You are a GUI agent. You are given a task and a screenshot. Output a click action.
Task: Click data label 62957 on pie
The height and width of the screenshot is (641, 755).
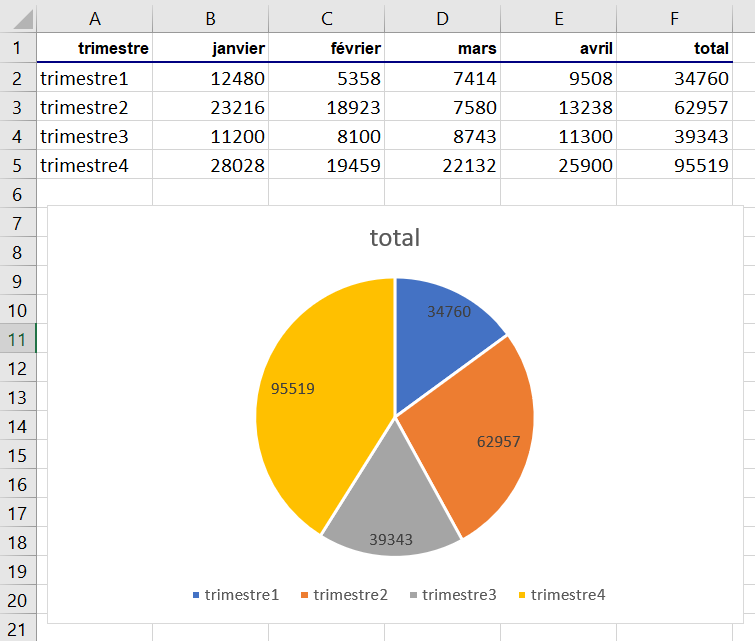pyautogui.click(x=498, y=441)
